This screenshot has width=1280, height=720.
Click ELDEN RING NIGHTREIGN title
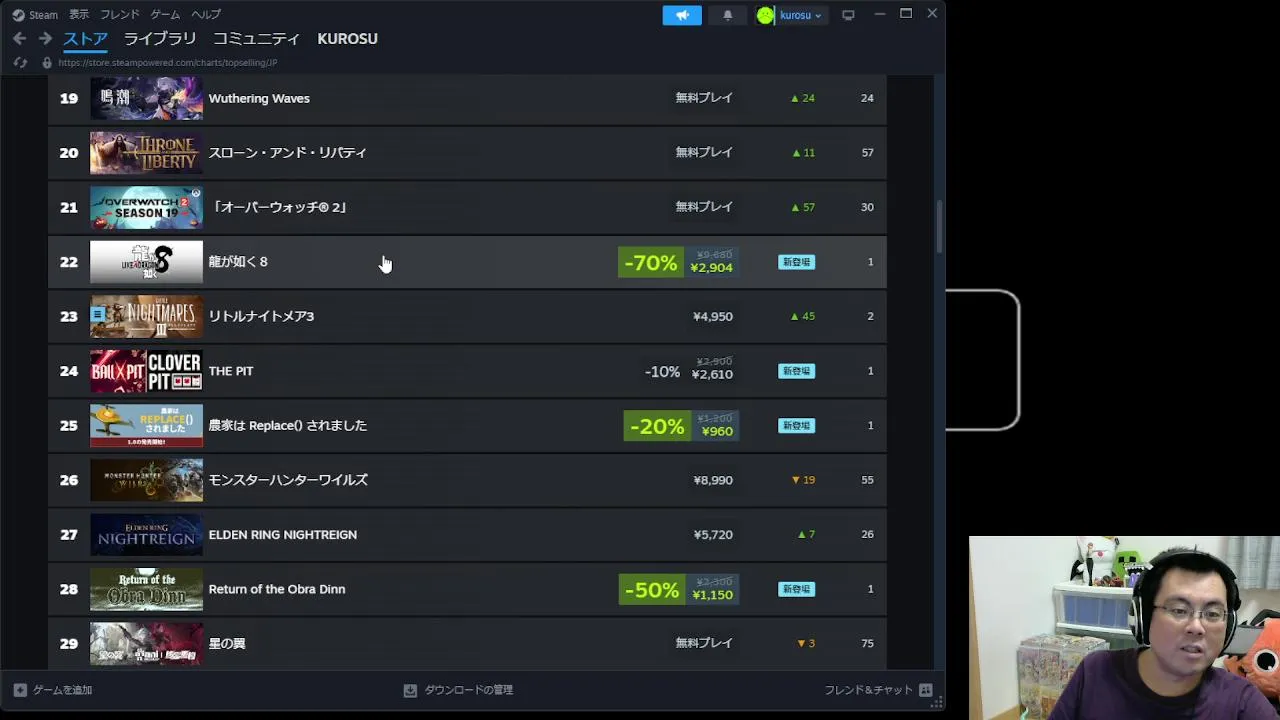pos(283,535)
